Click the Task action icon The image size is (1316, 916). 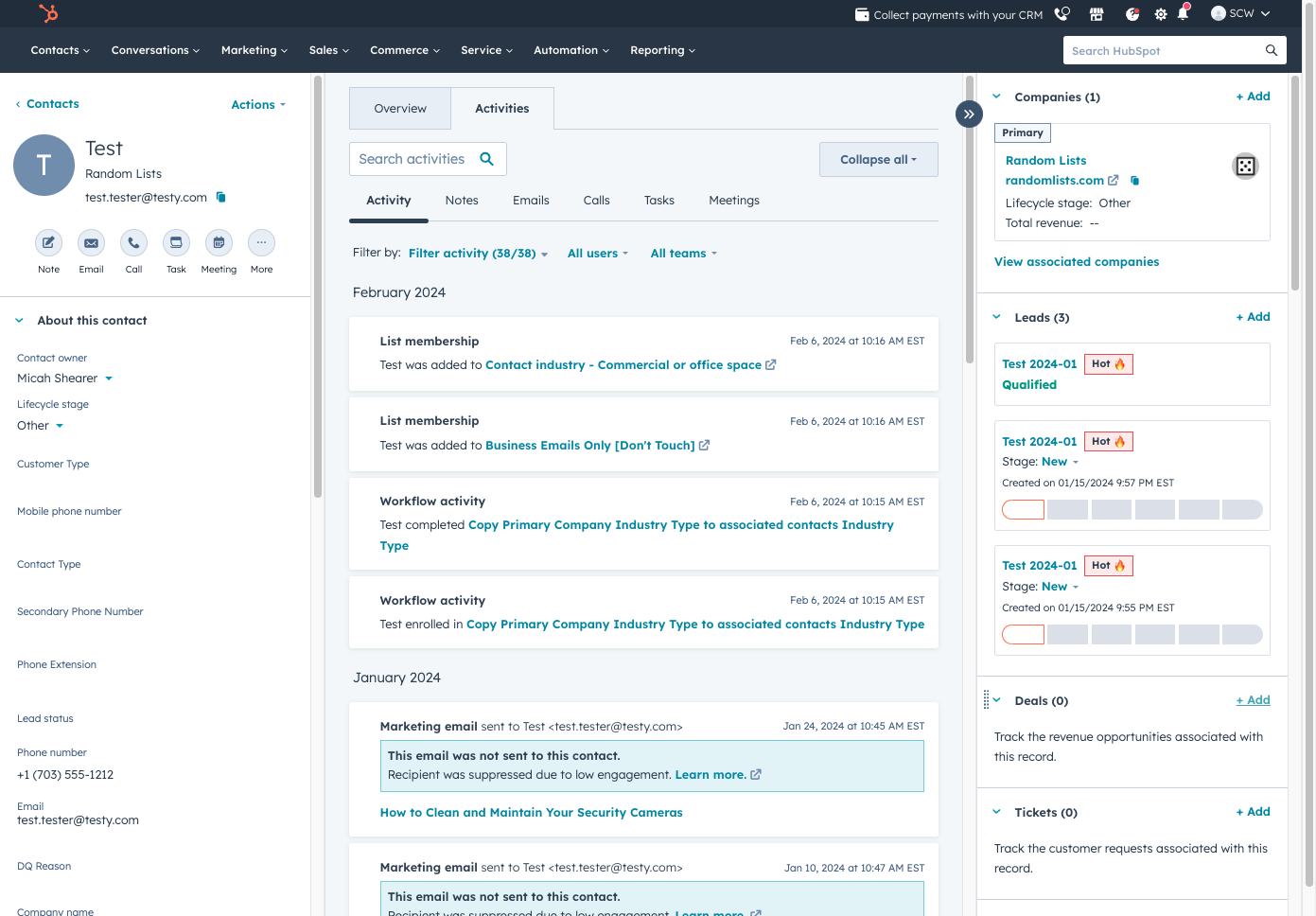point(176,243)
